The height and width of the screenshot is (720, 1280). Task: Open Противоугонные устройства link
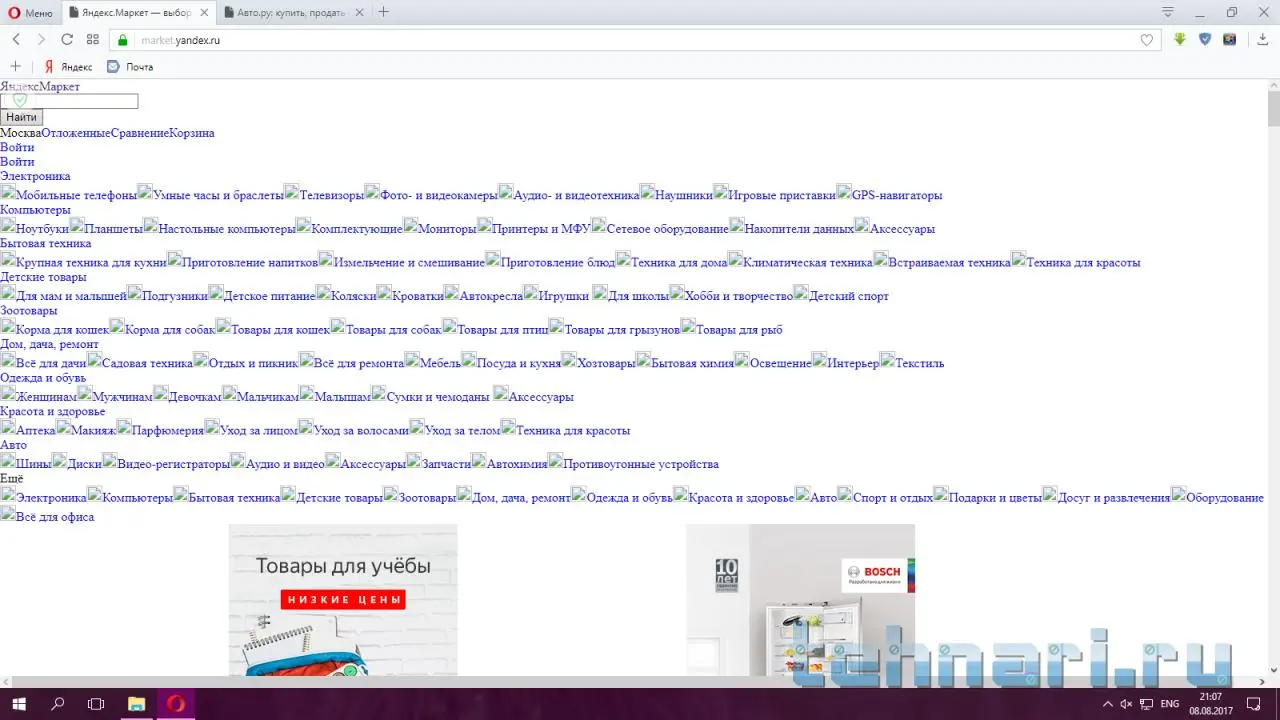641,464
